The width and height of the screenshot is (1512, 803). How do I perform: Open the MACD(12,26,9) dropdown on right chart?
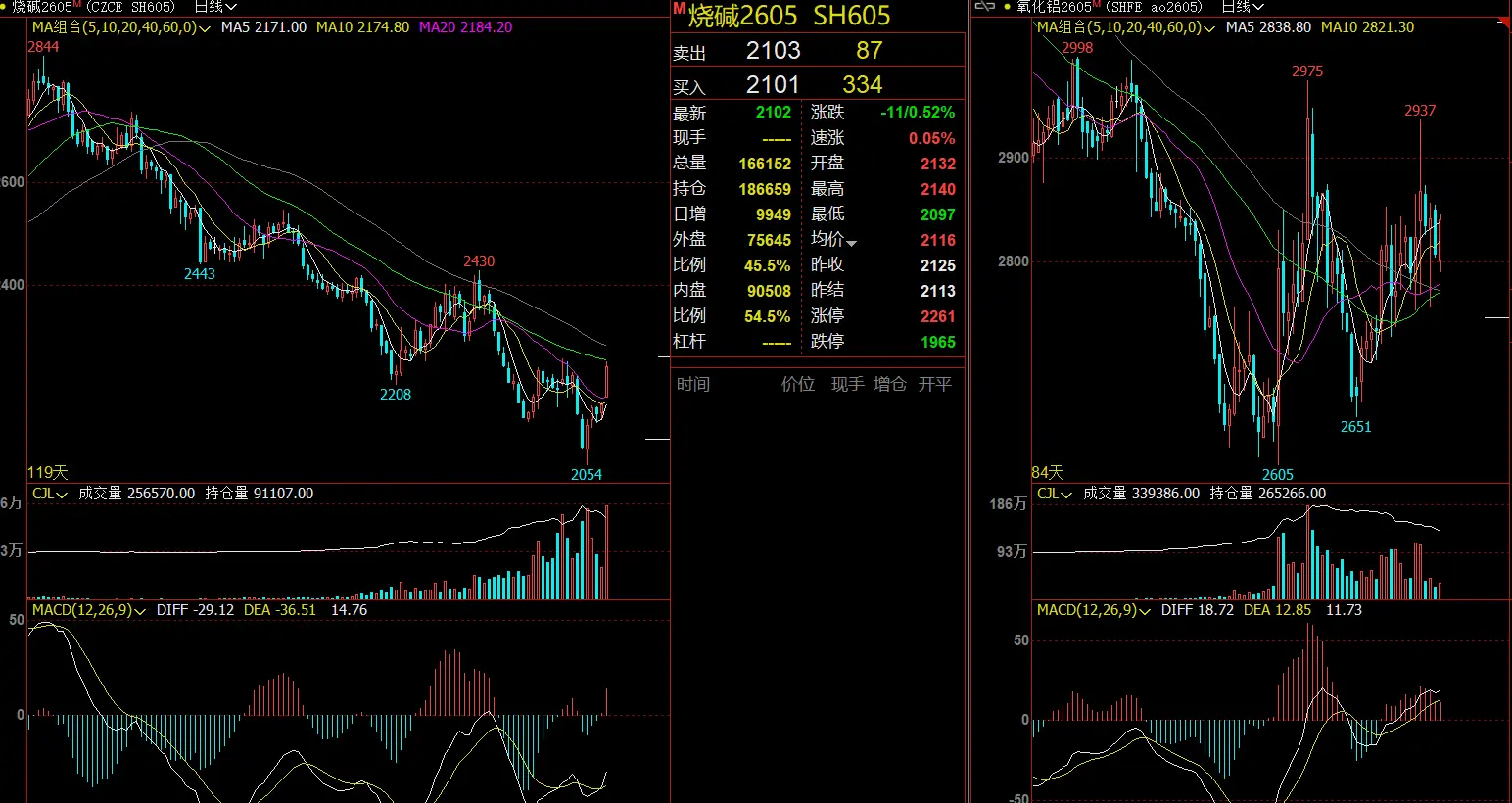1144,611
